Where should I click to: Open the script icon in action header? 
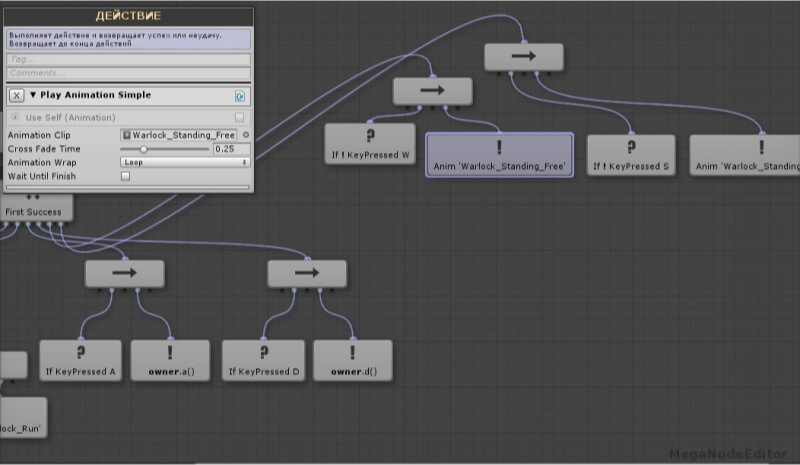pos(240,96)
